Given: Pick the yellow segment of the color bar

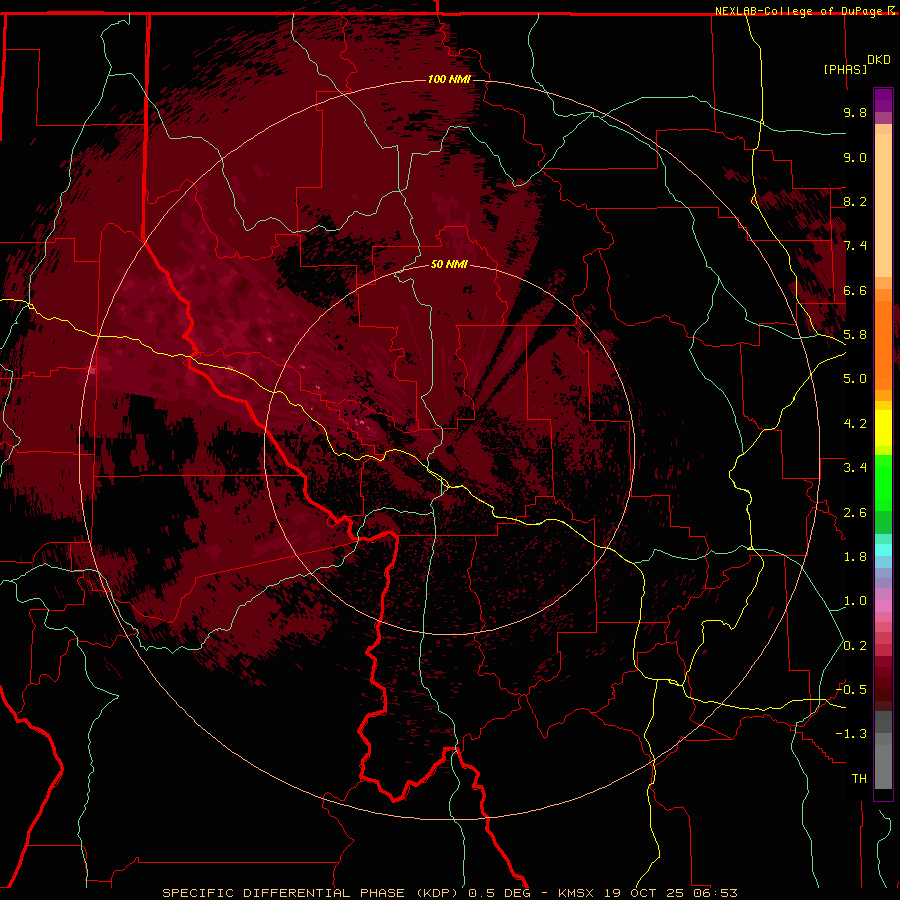Looking at the screenshot, I should pyautogui.click(x=883, y=428).
